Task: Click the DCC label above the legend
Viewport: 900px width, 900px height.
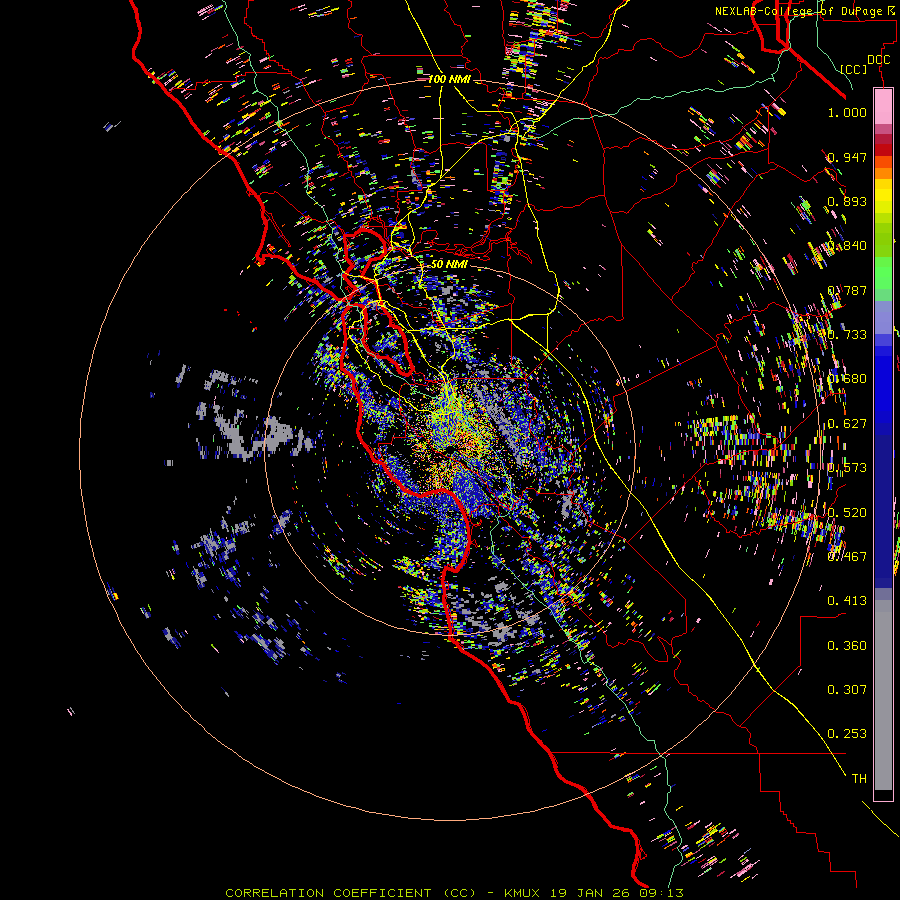Action: point(878,59)
